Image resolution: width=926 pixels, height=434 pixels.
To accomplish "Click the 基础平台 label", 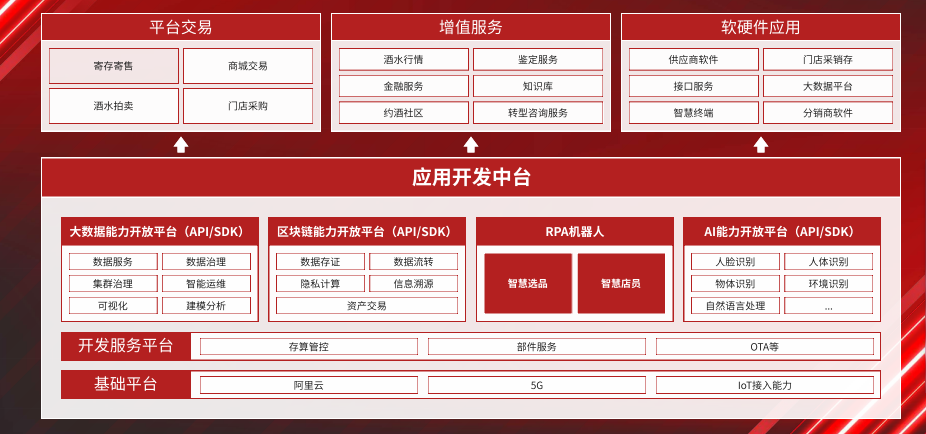I will 126,384.
